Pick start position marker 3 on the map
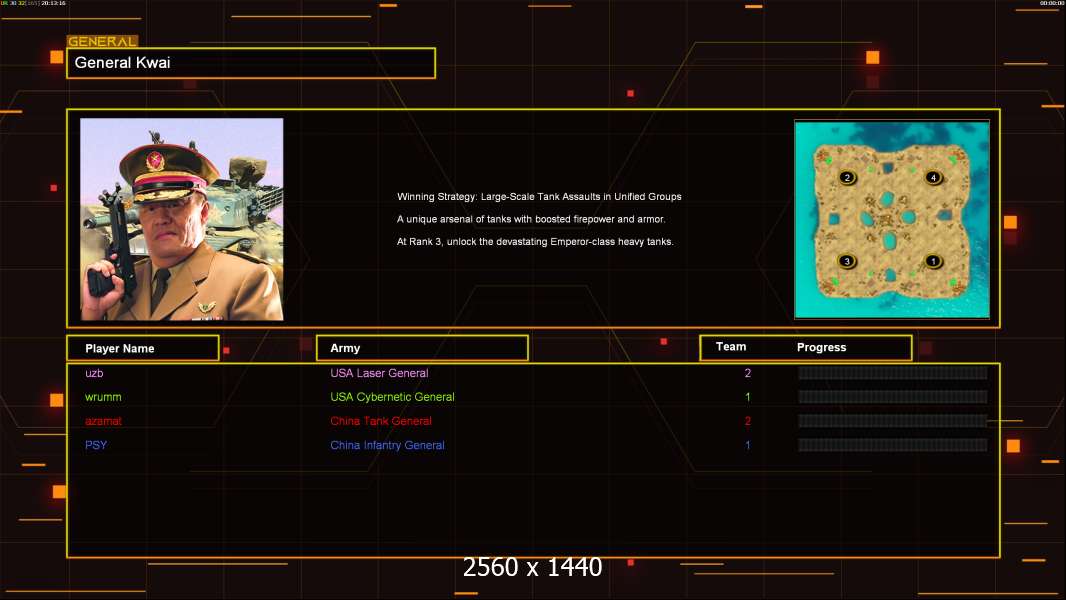This screenshot has height=600, width=1066. (847, 261)
